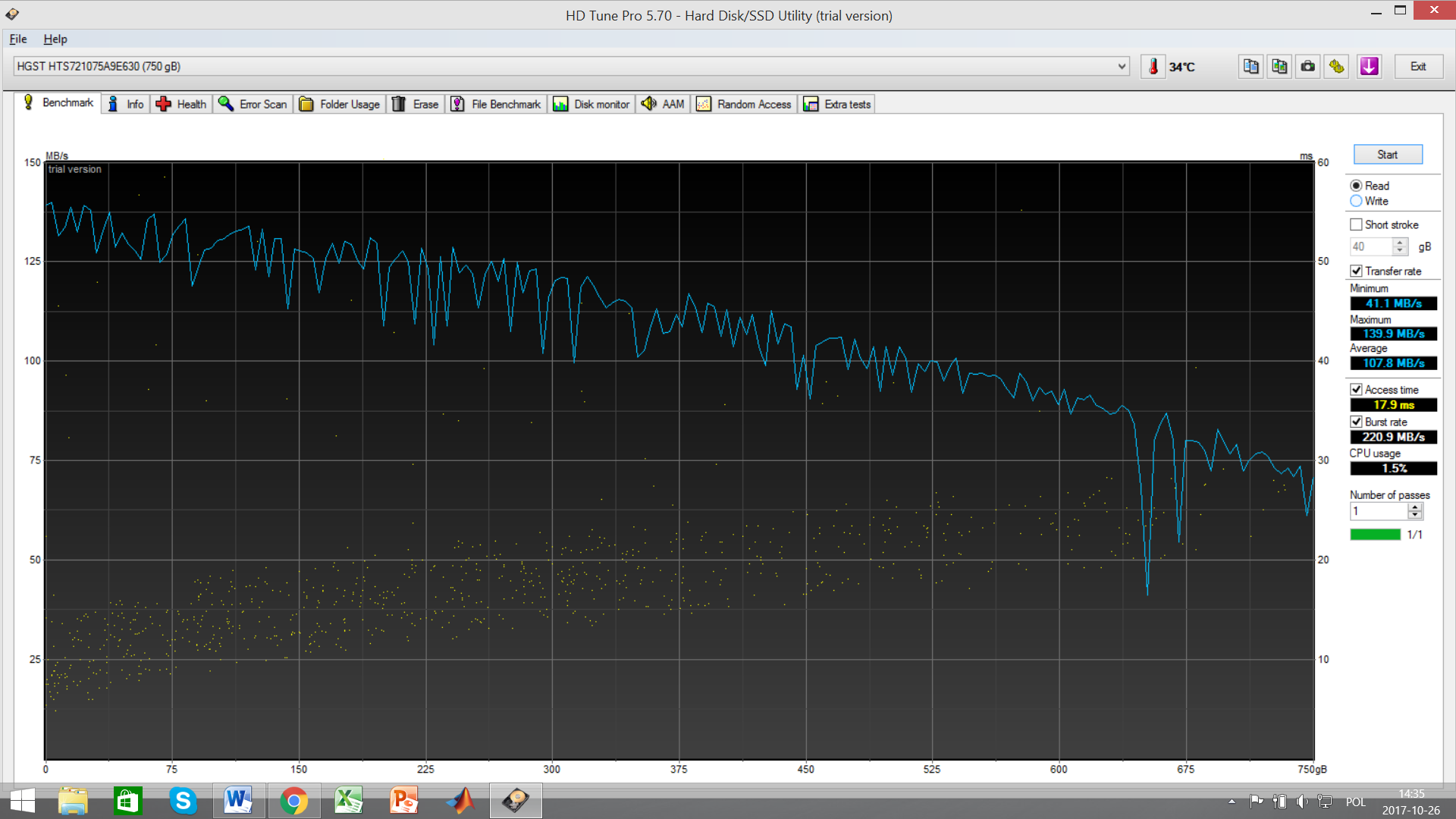Decrease short stroke gB spinner value
The image size is (1456, 819).
click(1400, 251)
